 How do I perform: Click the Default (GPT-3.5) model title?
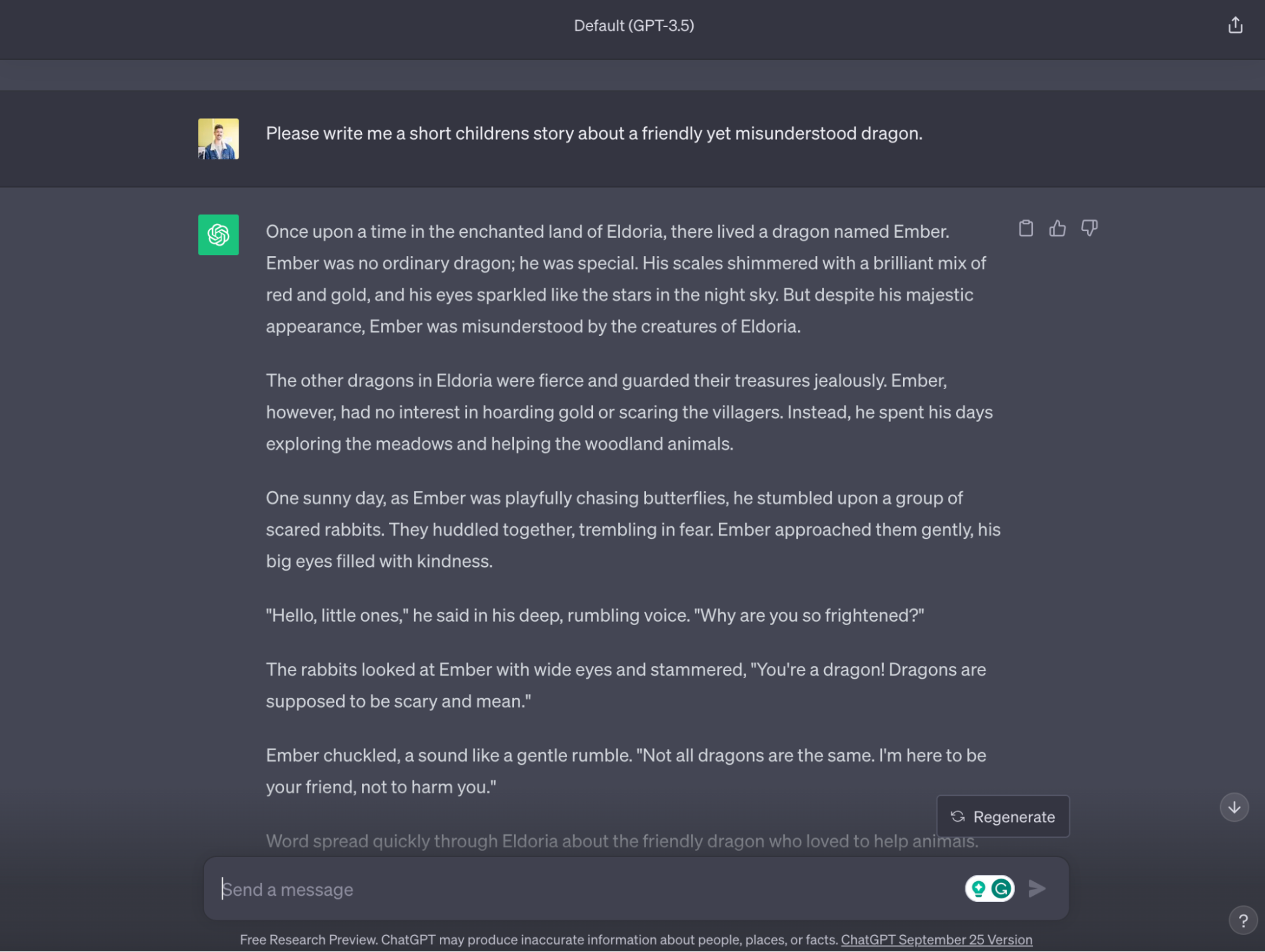pyautogui.click(x=633, y=26)
